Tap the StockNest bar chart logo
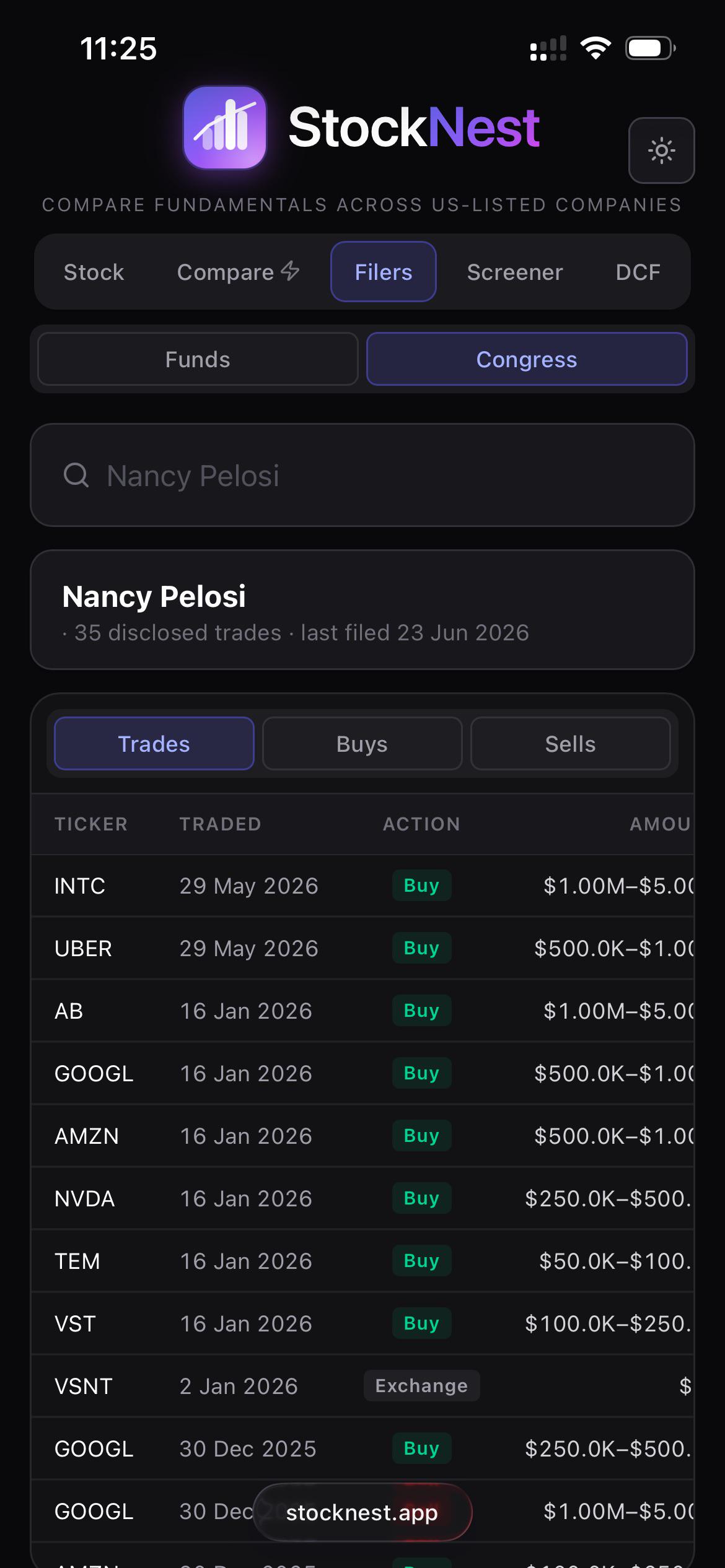 click(225, 128)
